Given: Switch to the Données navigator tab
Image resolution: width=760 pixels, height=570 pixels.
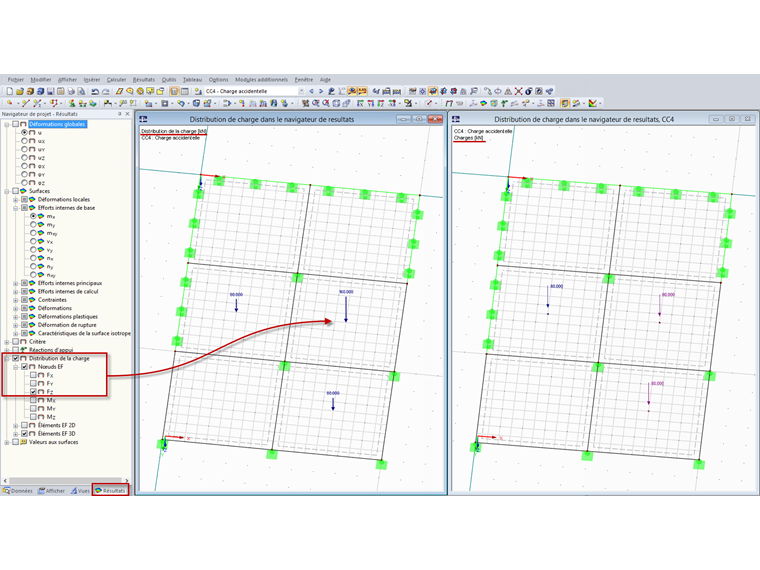Looking at the screenshot, I should [x=18, y=491].
